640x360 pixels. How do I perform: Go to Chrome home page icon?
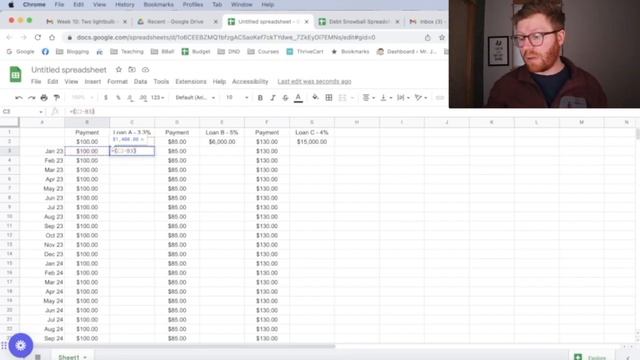click(x=52, y=37)
